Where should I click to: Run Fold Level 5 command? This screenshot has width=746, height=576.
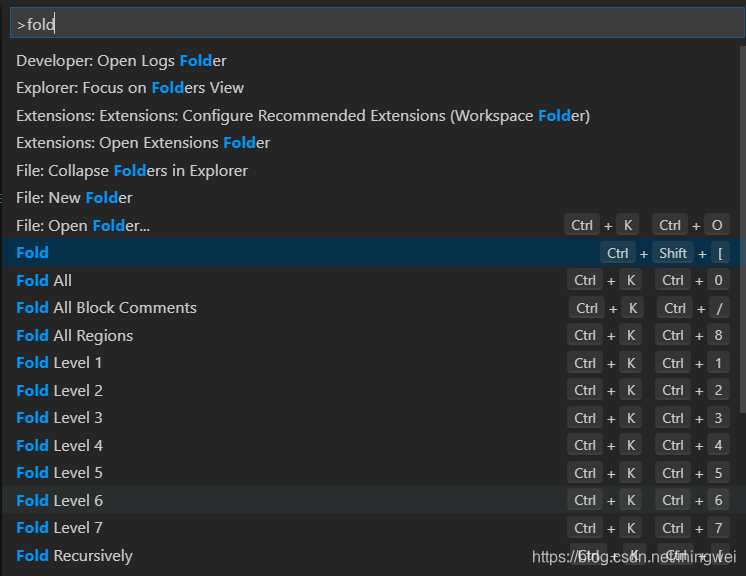click(x=371, y=473)
